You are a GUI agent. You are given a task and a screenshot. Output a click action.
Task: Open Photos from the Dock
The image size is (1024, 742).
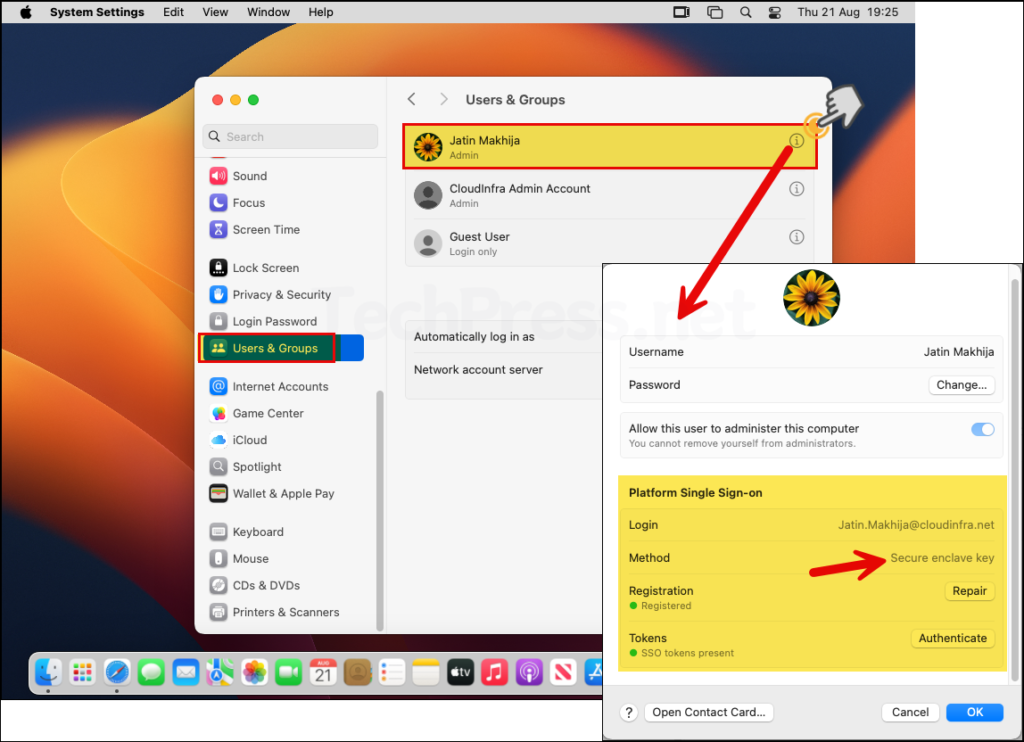[x=255, y=672]
